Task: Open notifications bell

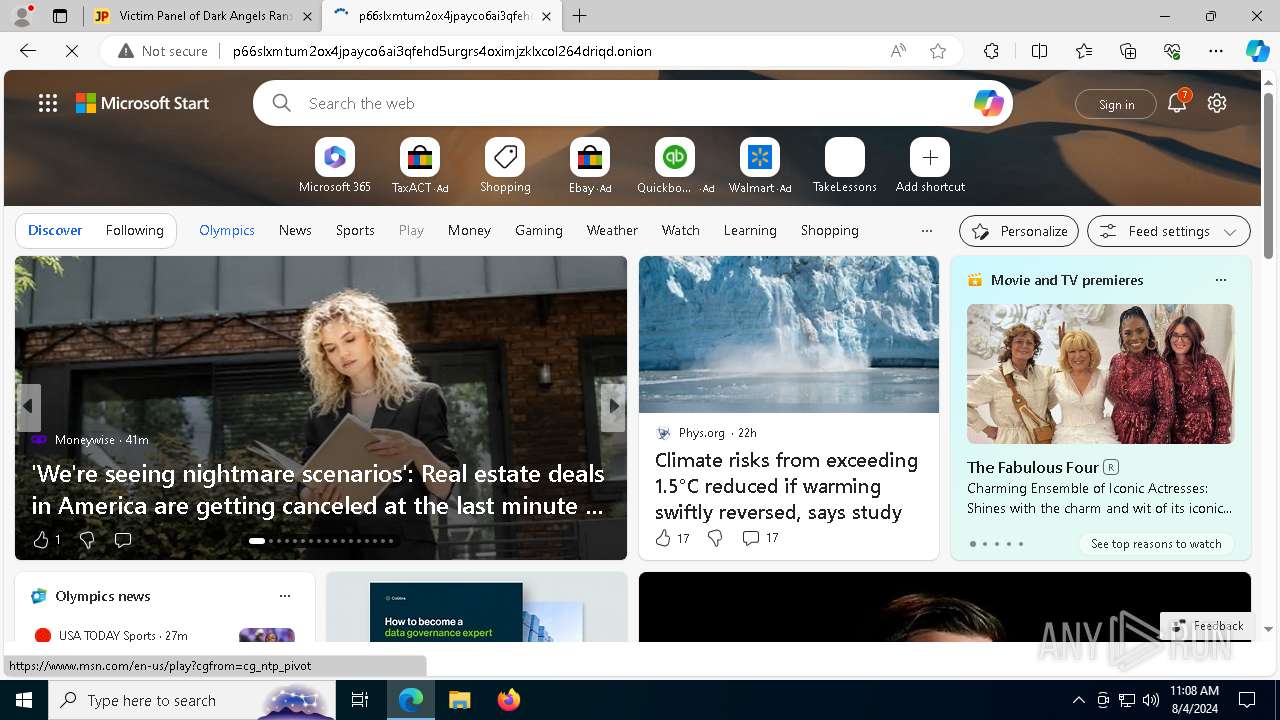Action: pyautogui.click(x=1177, y=103)
